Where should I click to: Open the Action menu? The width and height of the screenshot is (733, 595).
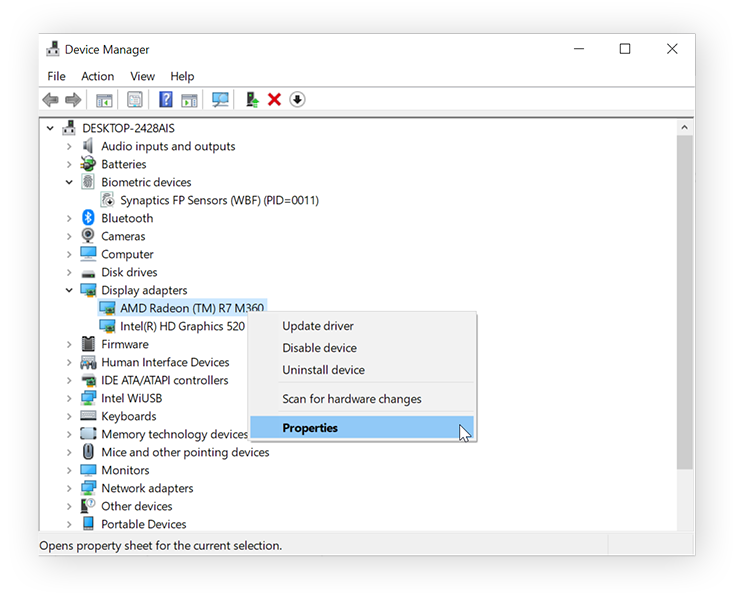click(97, 76)
